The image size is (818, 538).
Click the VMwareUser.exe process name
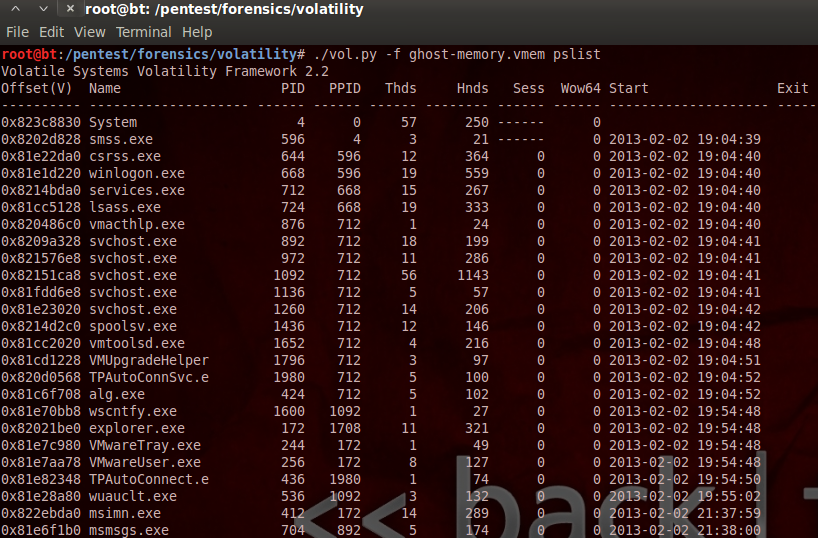point(145,462)
